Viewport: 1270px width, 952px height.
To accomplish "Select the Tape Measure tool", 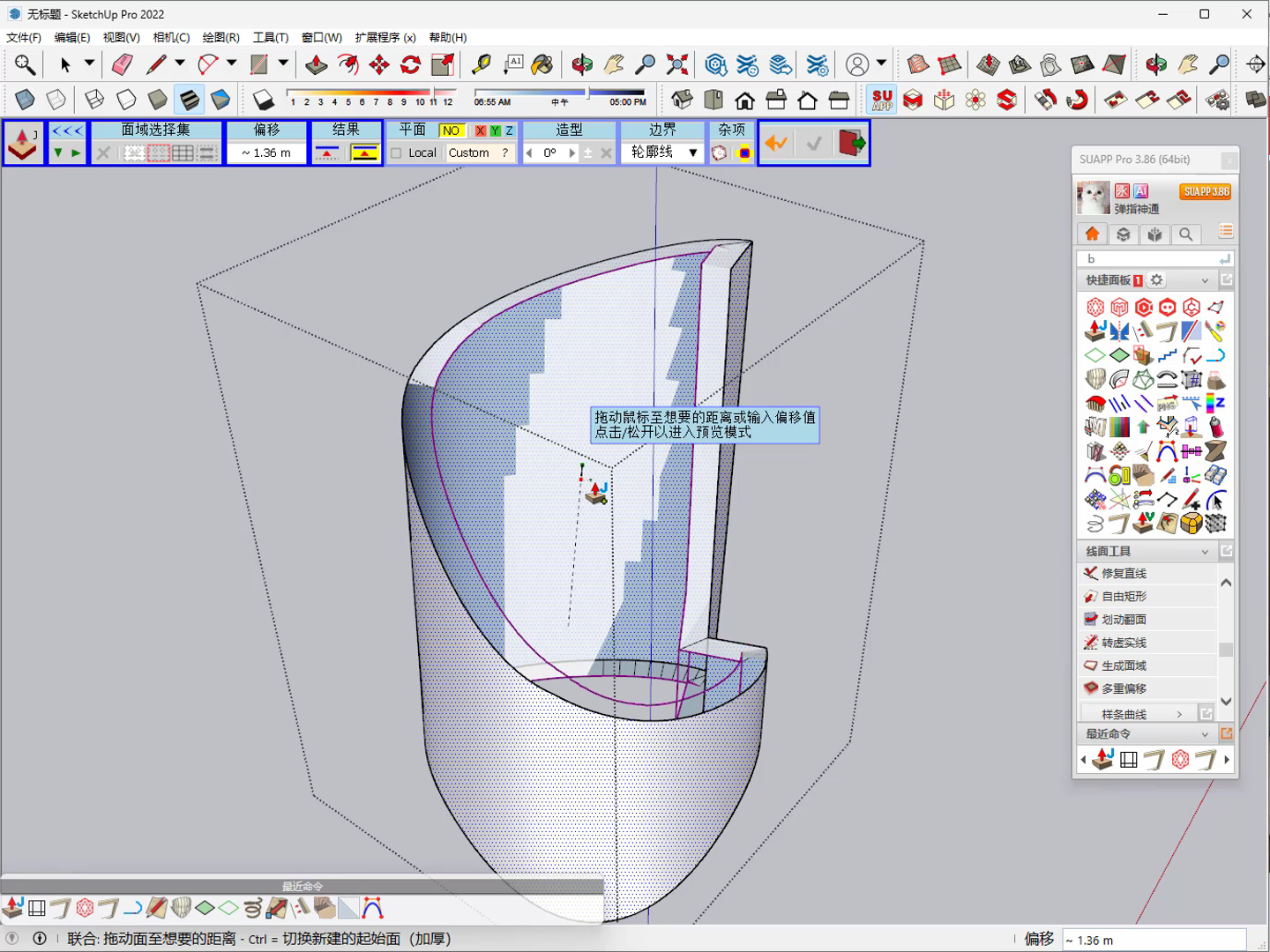I will coord(481,64).
